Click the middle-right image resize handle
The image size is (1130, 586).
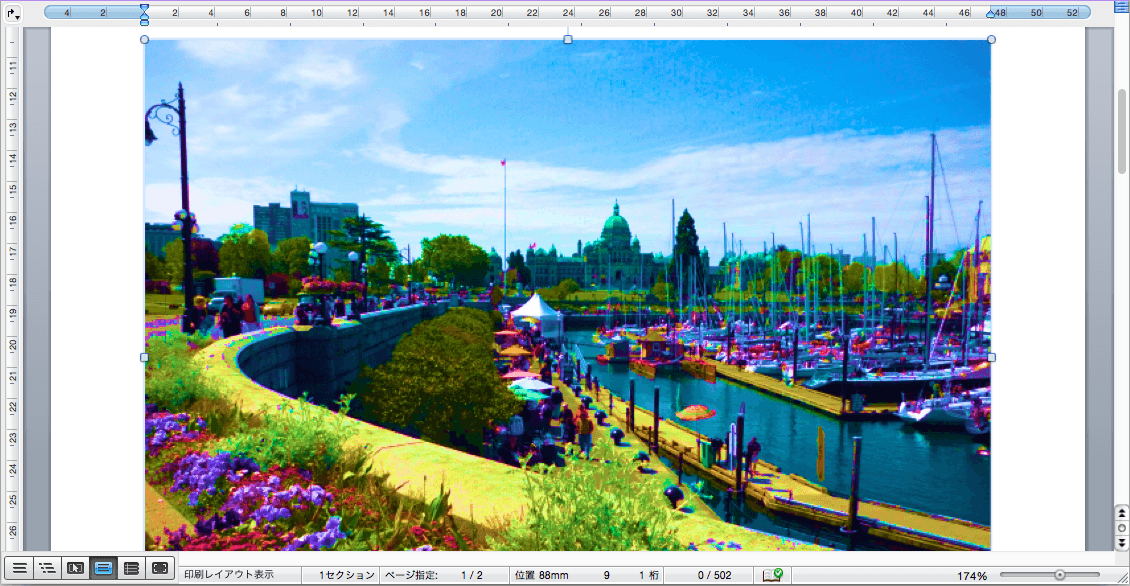[991, 357]
